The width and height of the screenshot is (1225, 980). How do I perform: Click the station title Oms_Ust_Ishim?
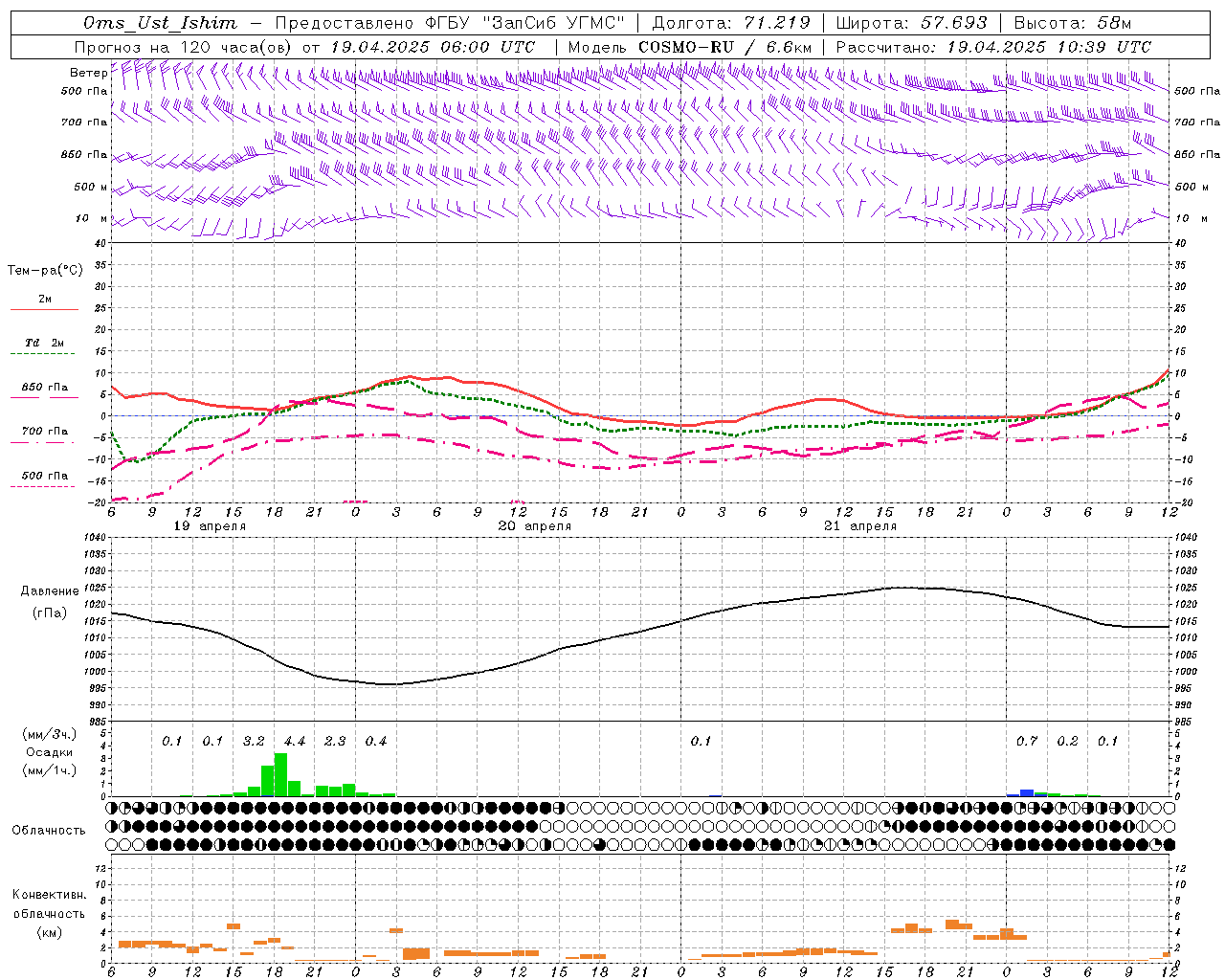click(x=160, y=23)
